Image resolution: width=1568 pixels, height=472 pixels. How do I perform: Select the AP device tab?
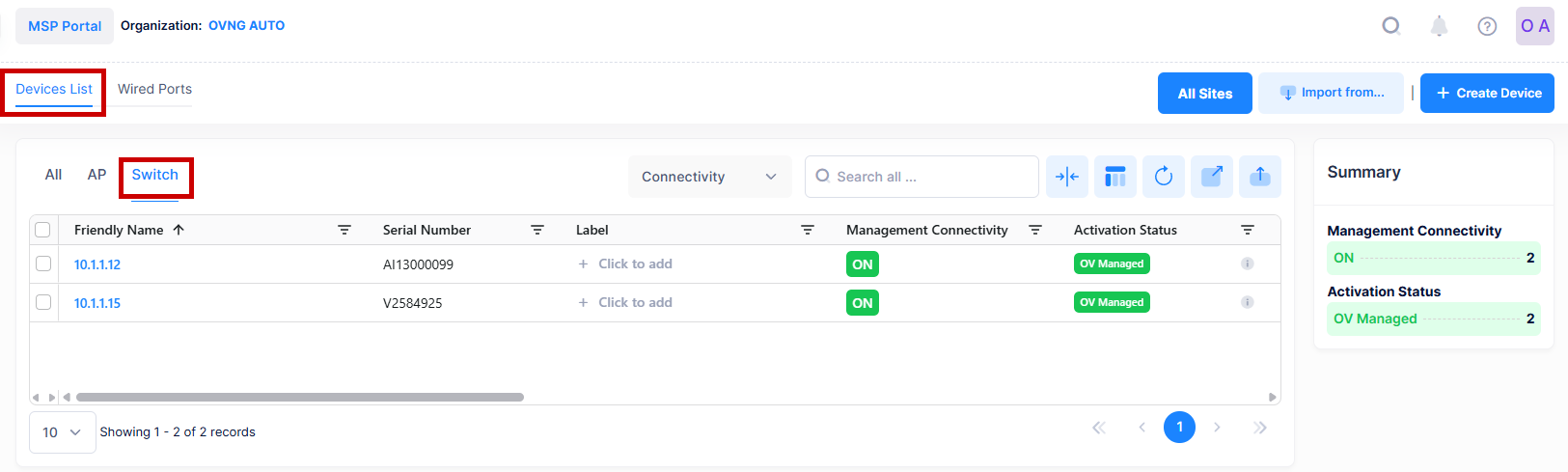(96, 175)
